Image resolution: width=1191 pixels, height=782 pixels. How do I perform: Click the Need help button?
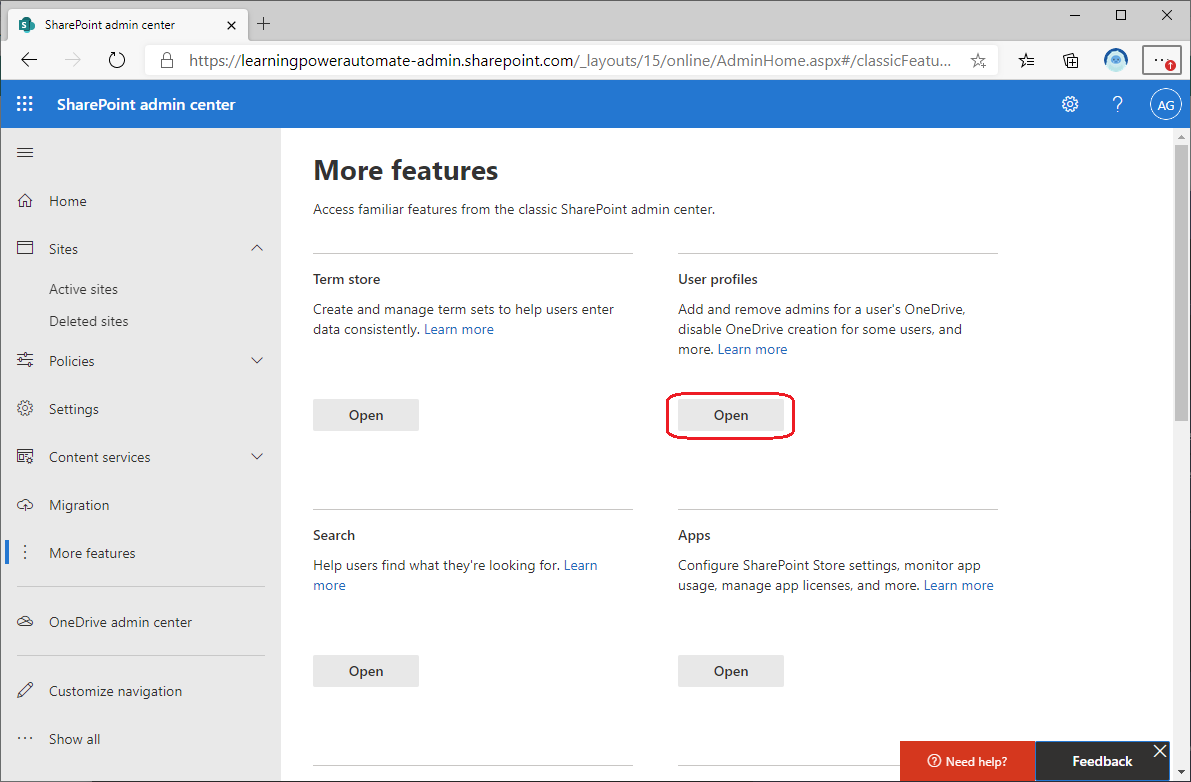[x=967, y=760]
